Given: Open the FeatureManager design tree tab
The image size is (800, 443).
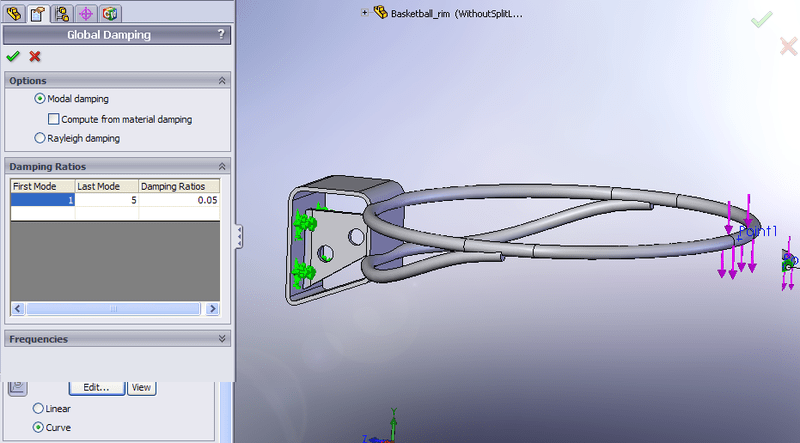Looking at the screenshot, I should click(x=14, y=13).
